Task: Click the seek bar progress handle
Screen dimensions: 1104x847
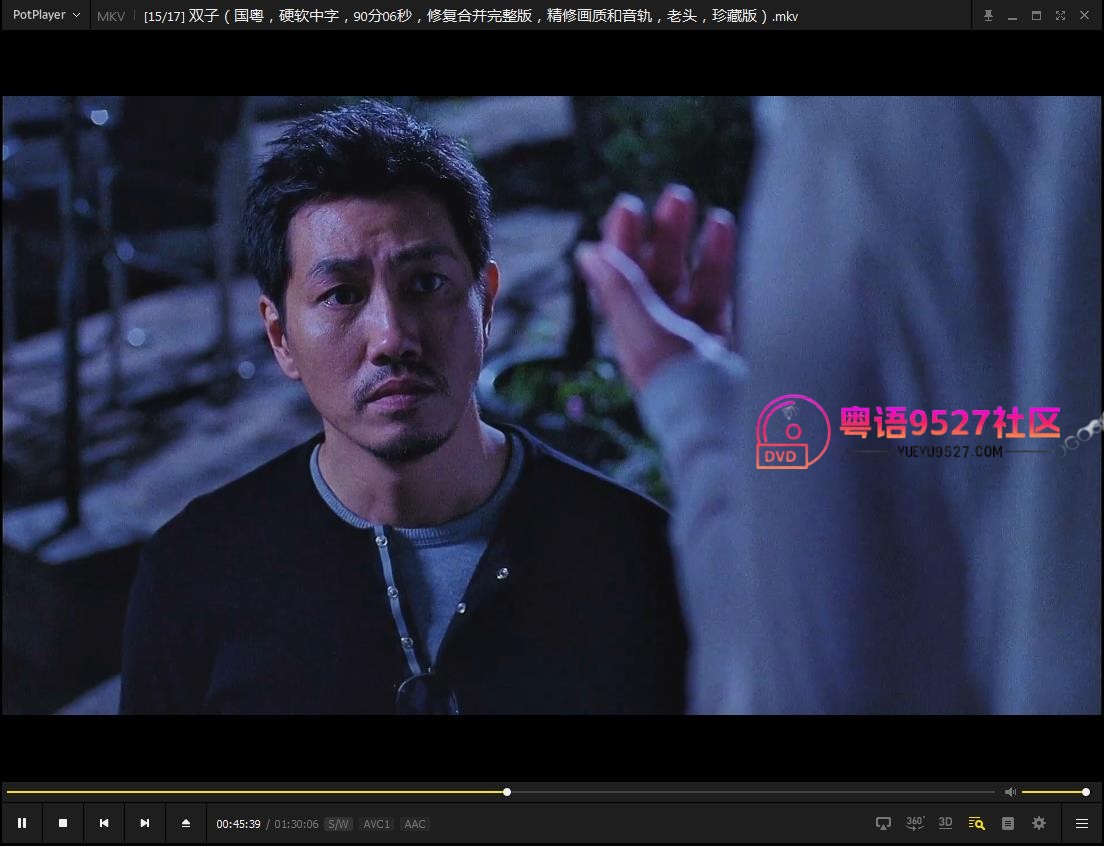Action: pyautogui.click(x=507, y=792)
